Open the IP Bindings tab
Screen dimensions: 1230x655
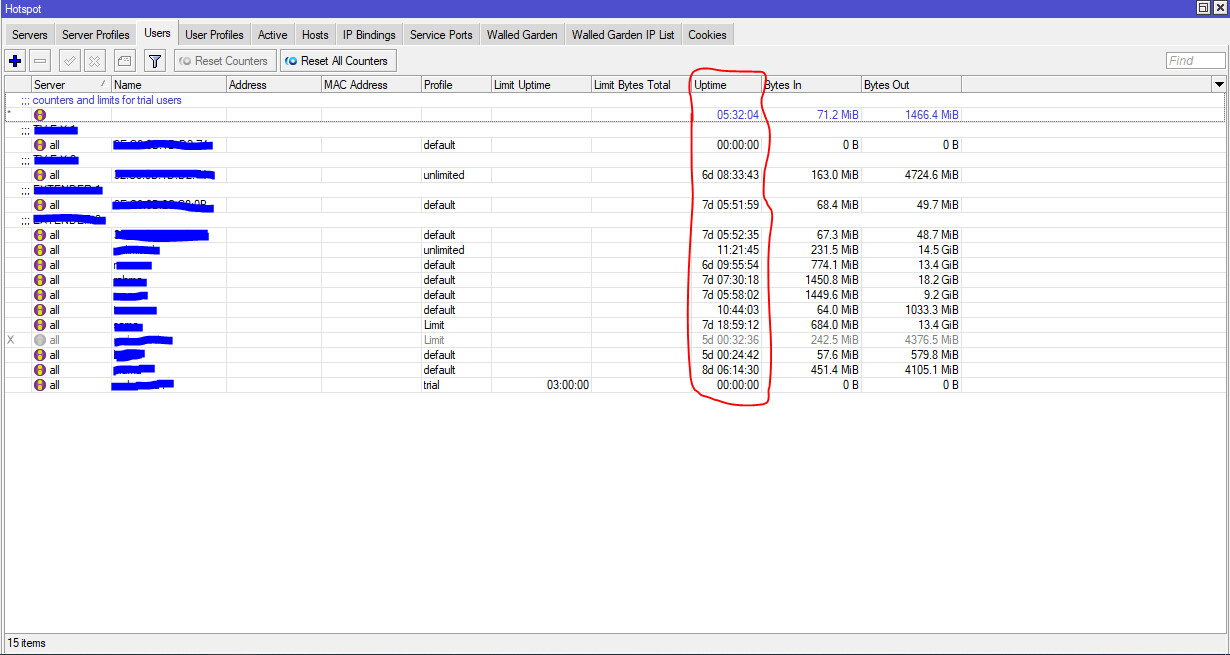(x=369, y=35)
